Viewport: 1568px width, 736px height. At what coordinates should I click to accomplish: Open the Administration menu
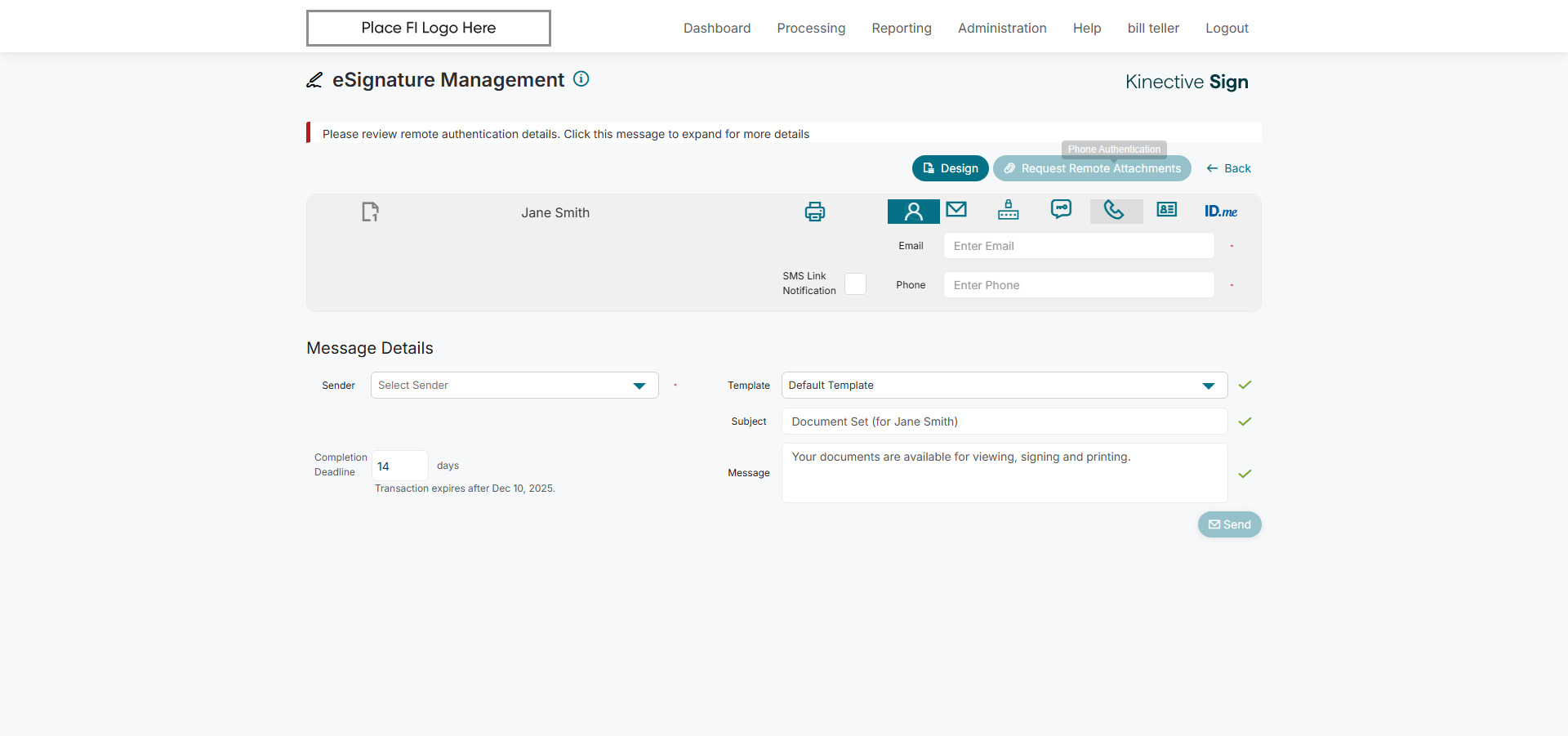coord(1002,28)
